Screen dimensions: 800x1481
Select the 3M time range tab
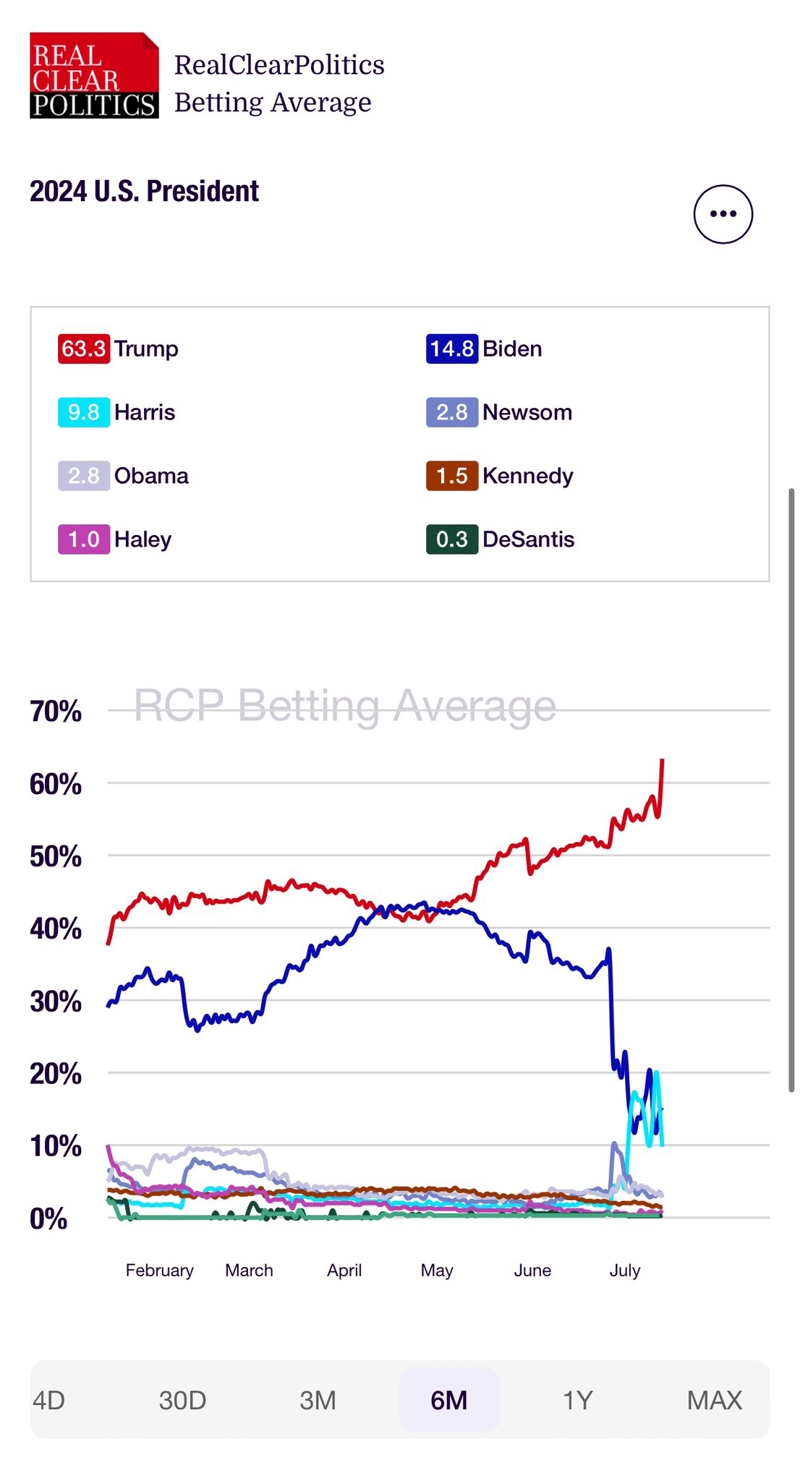(317, 1399)
